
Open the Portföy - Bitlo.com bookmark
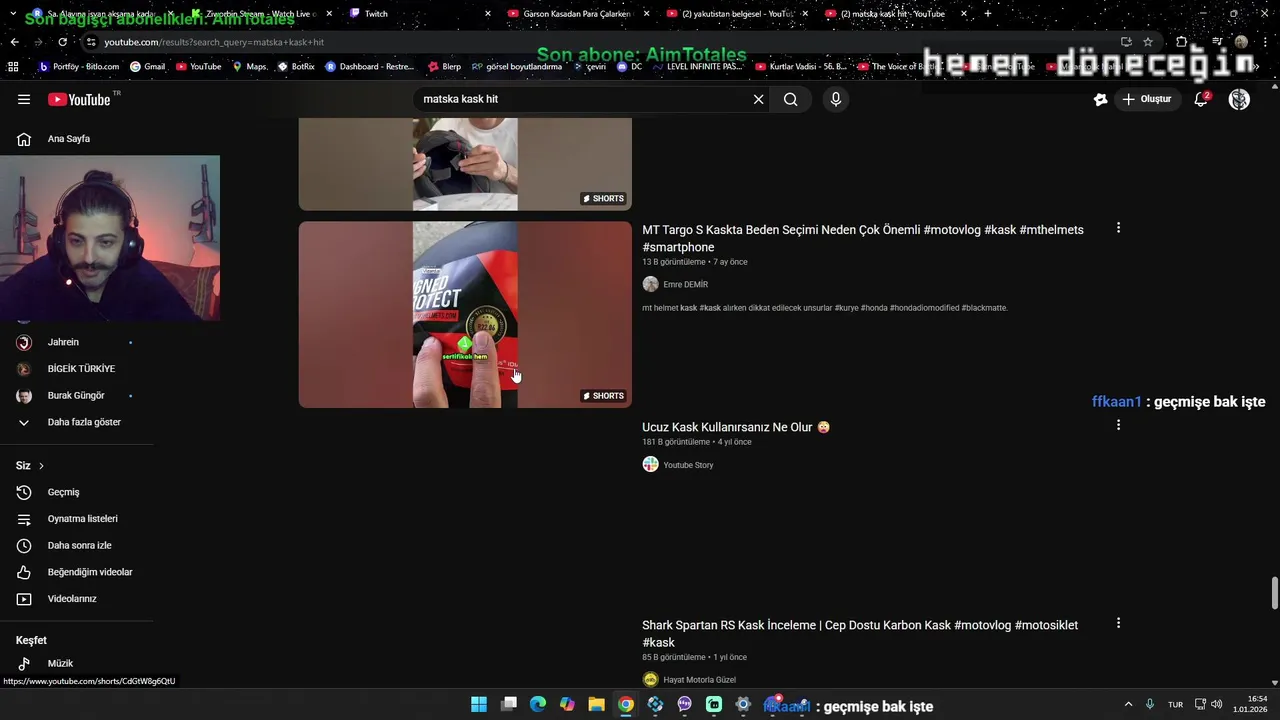pos(79,67)
